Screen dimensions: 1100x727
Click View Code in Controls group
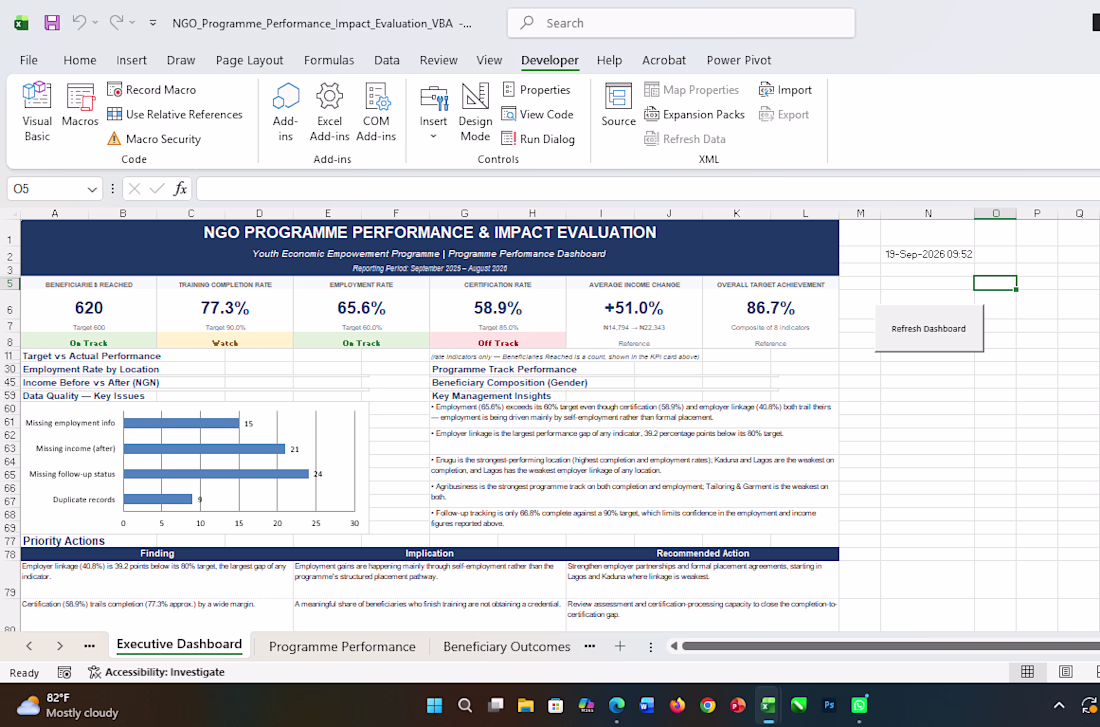tap(537, 114)
